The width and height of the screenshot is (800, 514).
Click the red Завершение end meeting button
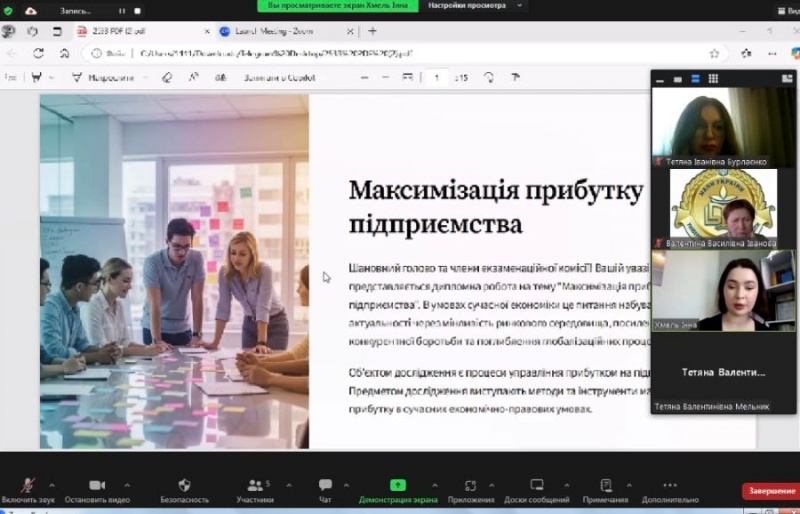point(771,491)
